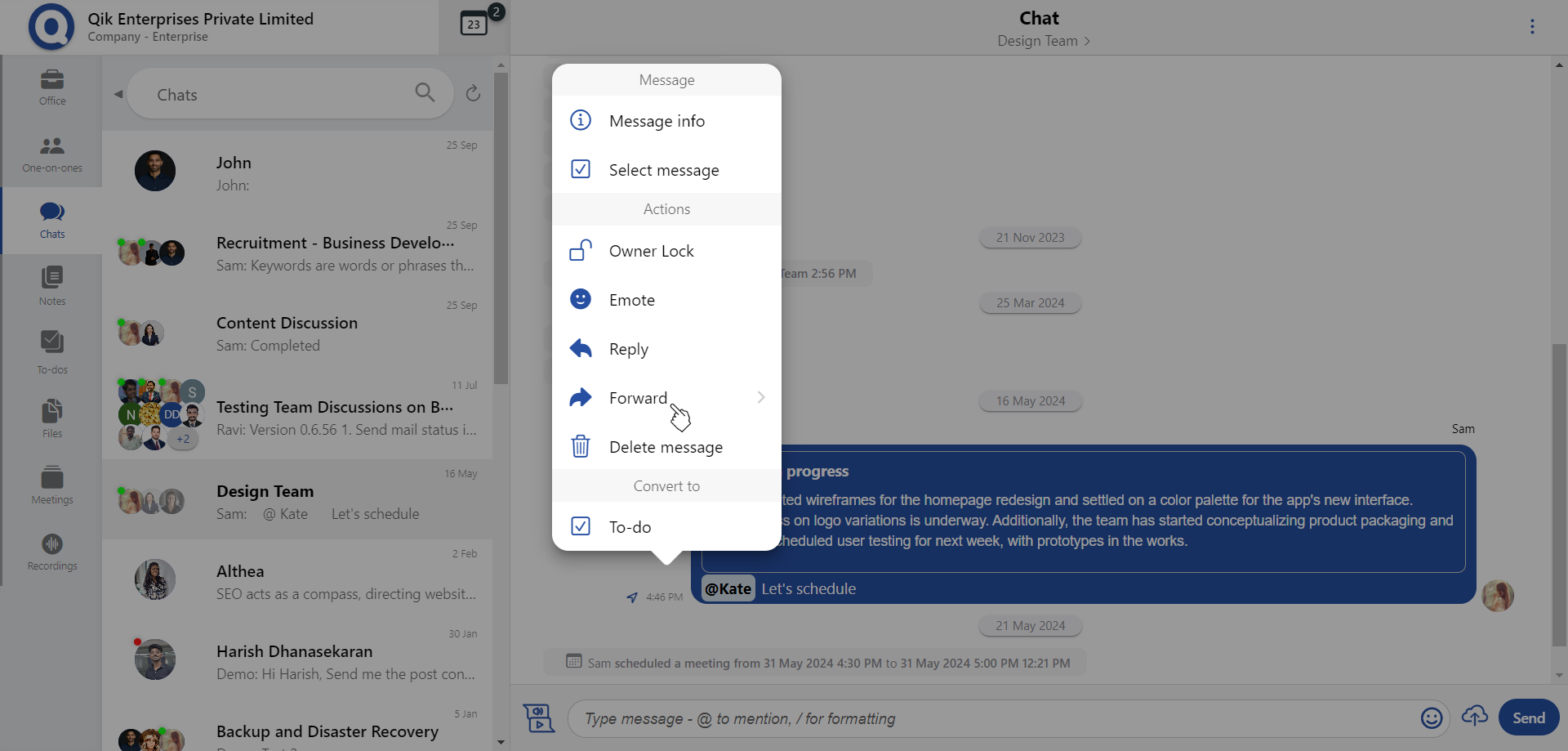Open the Harish Dhanasekaran chat
This screenshot has height=751, width=1568.
tap(297, 659)
